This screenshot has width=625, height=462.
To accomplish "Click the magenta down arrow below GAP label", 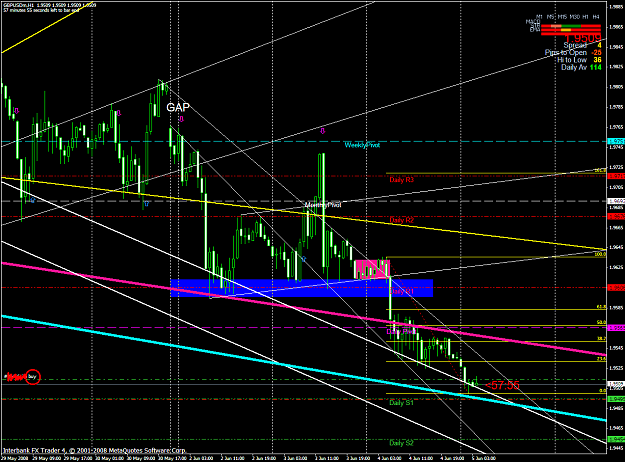I will (x=182, y=119).
